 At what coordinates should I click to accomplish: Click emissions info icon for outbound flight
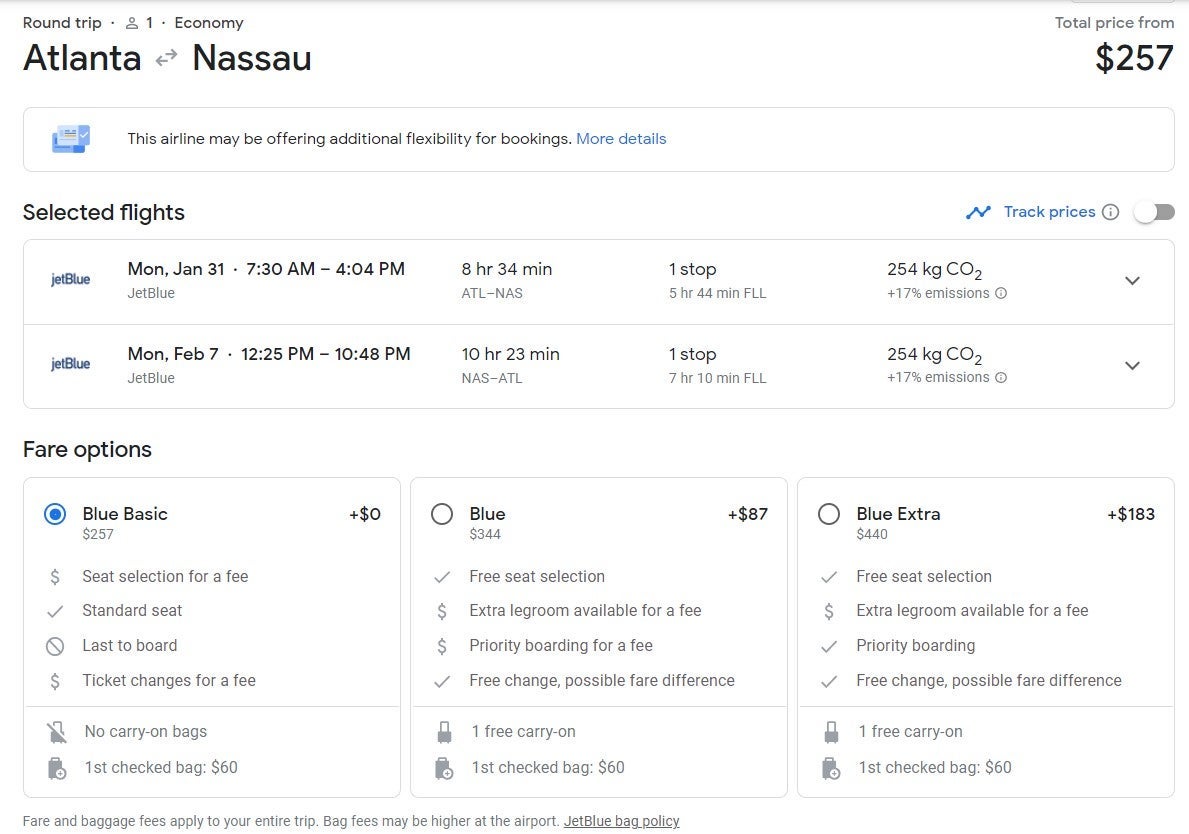point(1001,294)
